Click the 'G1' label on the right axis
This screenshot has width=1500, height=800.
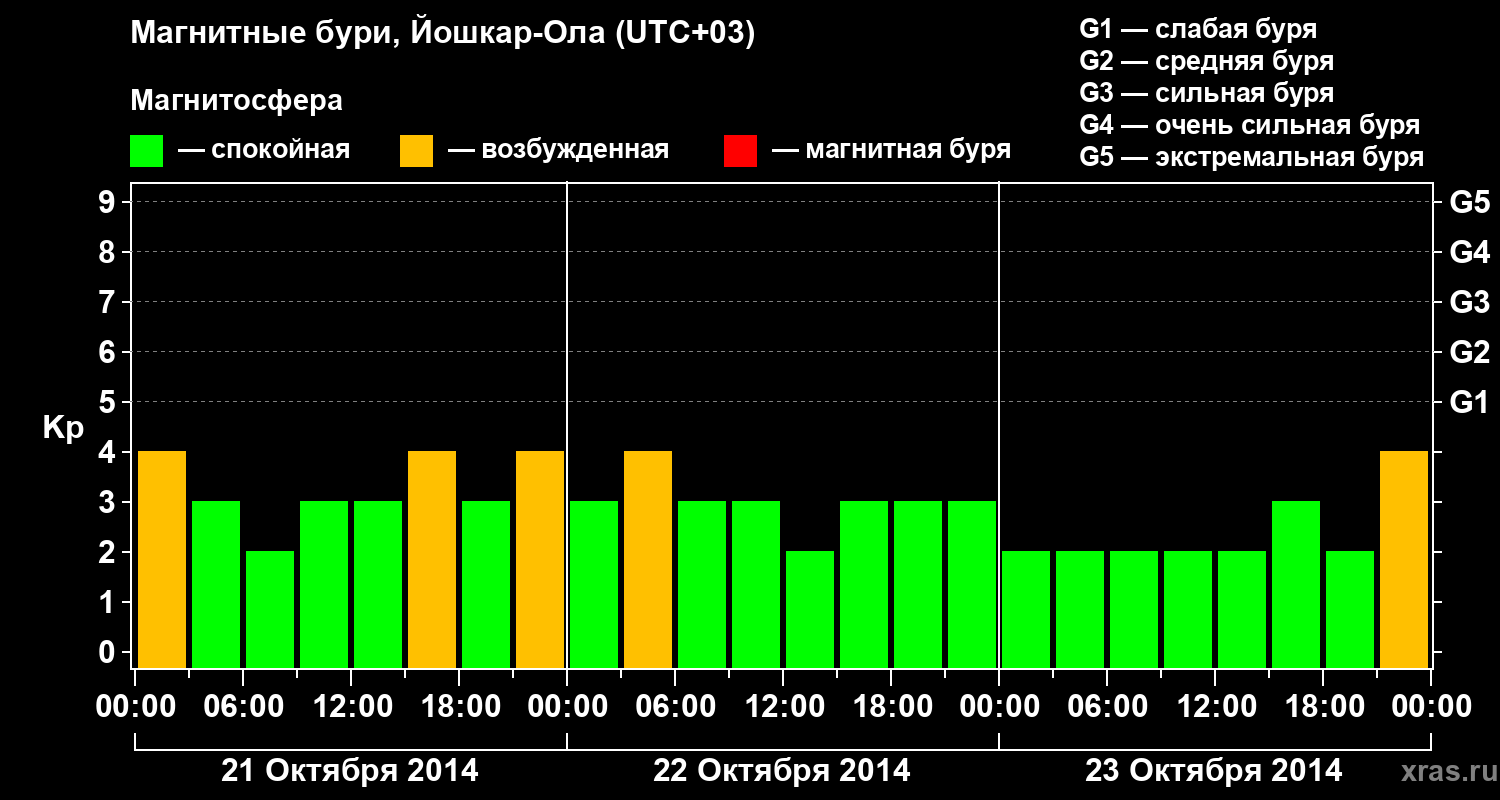[1470, 402]
